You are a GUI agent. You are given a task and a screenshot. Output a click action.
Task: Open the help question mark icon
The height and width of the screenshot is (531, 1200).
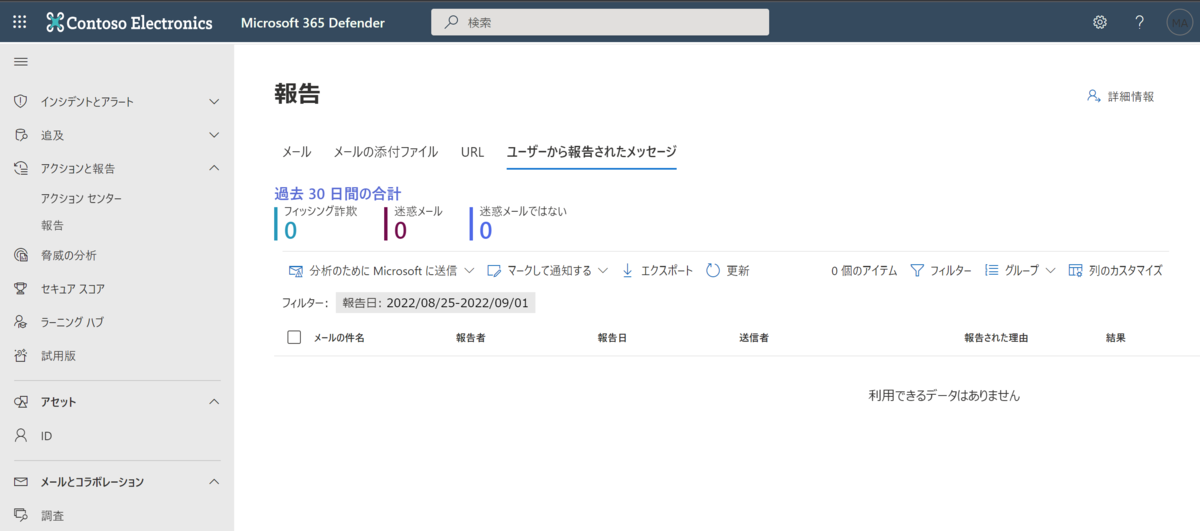coord(1139,22)
